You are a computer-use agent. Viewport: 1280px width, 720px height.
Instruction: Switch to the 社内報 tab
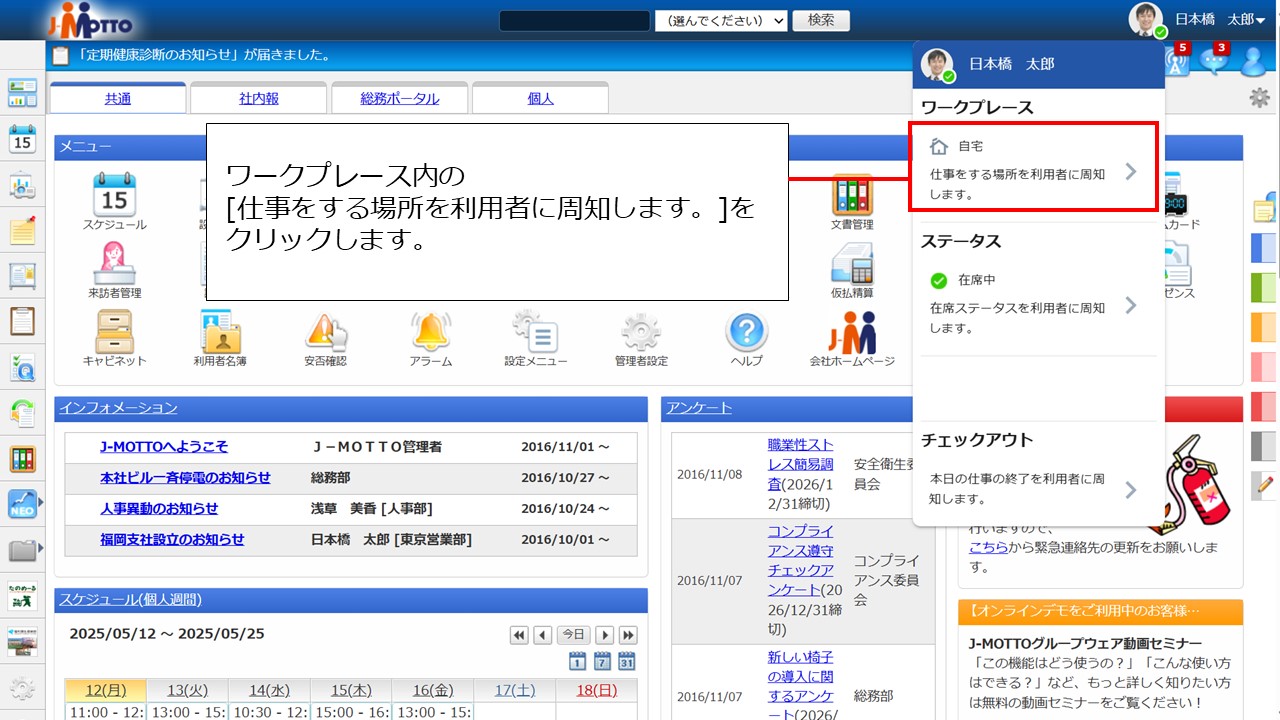[x=259, y=98]
